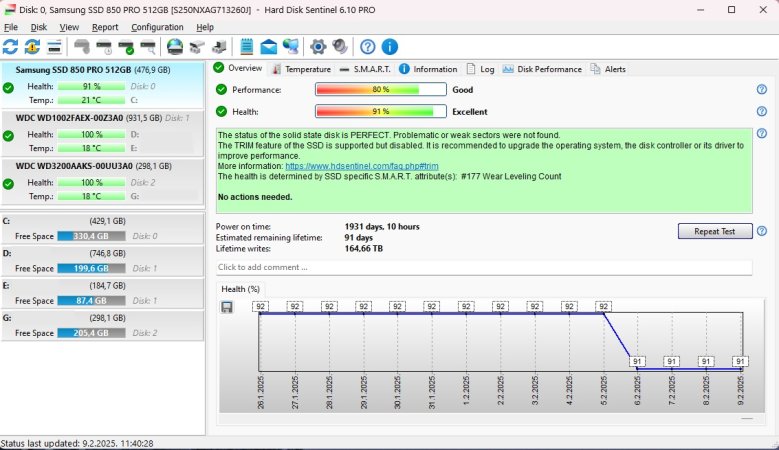The width and height of the screenshot is (779, 450).
Task: Click the second gray drives toolbar icon
Action: coord(219,47)
